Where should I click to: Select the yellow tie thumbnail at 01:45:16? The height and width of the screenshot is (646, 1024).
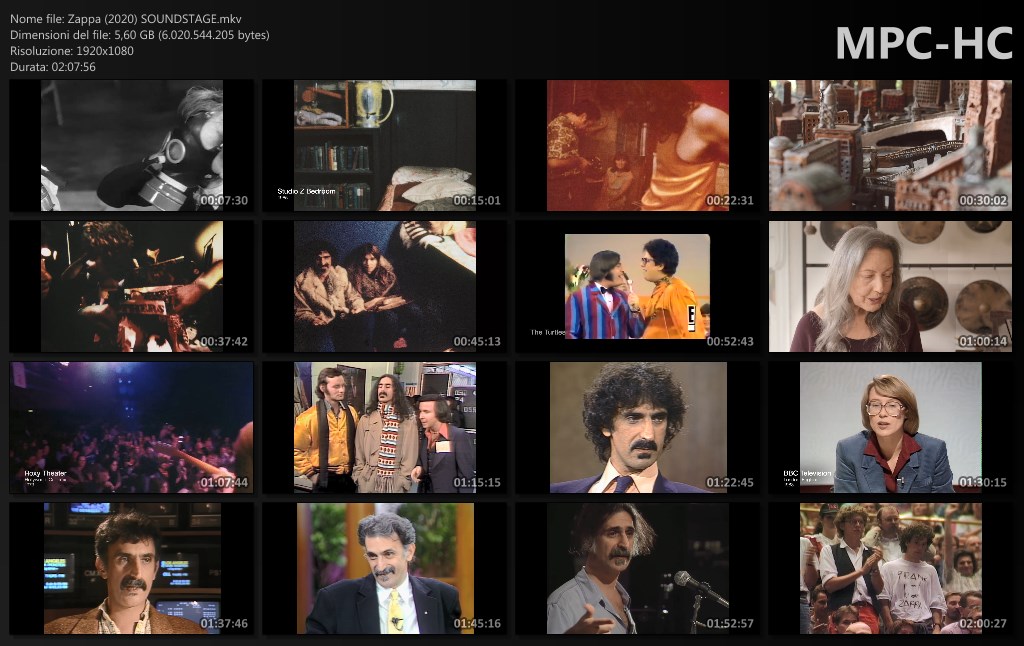[x=385, y=569]
